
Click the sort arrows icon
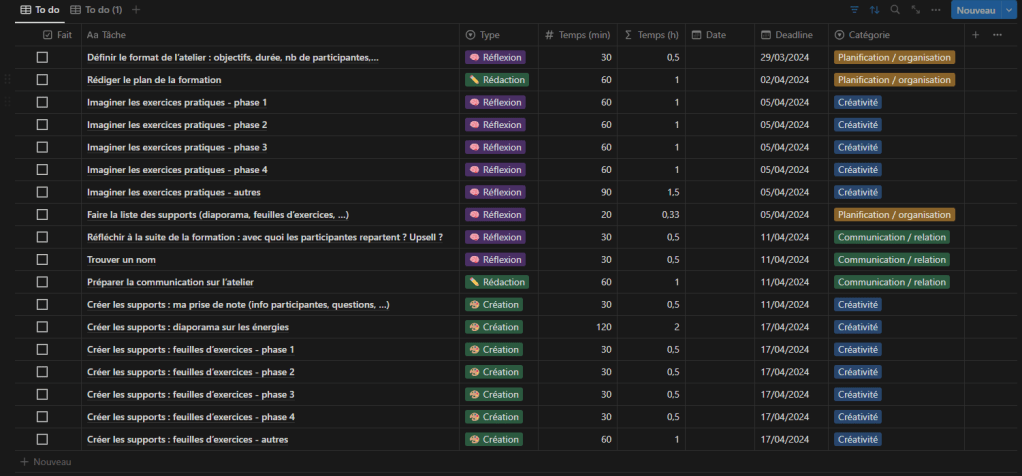tap(875, 10)
